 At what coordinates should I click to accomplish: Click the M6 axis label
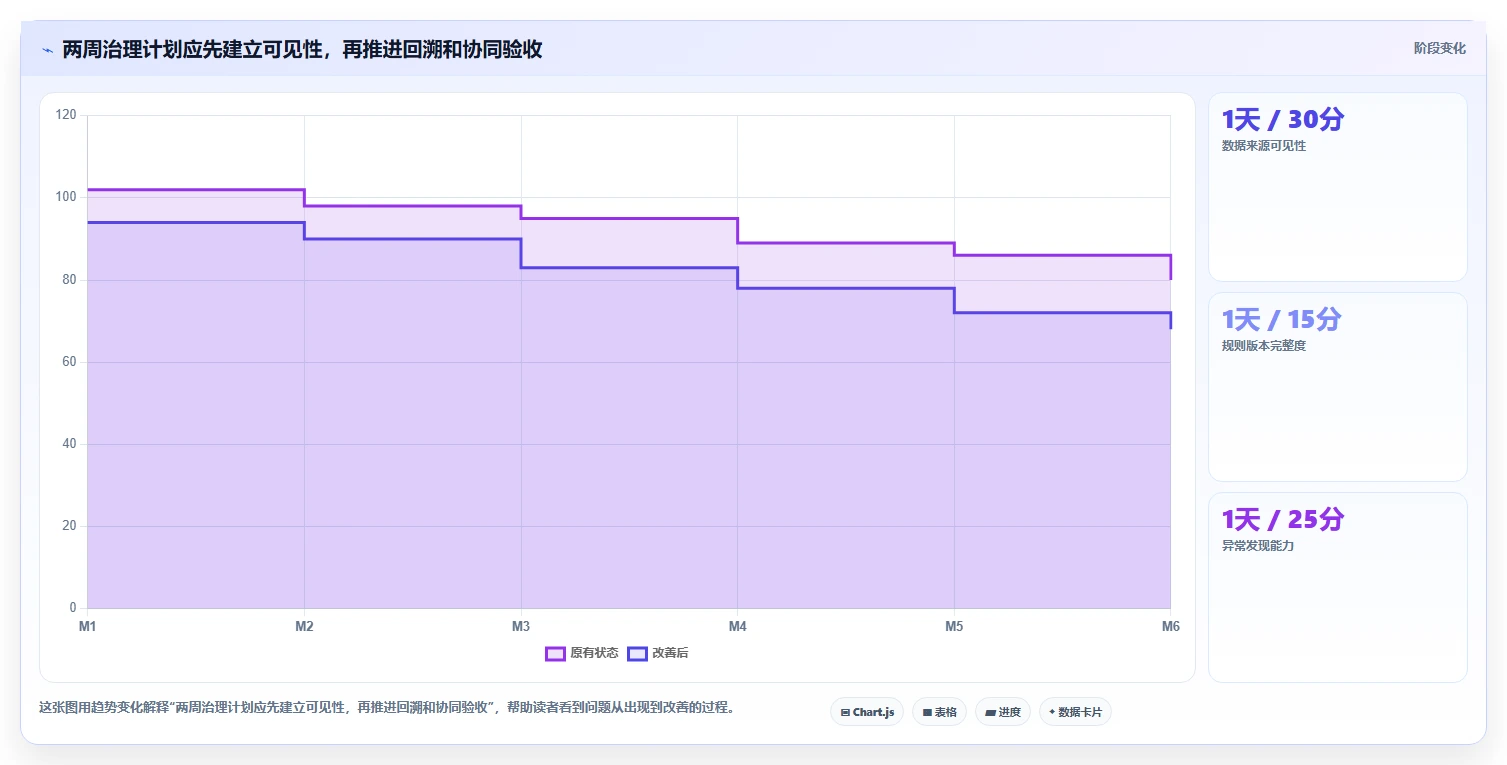(x=1170, y=626)
